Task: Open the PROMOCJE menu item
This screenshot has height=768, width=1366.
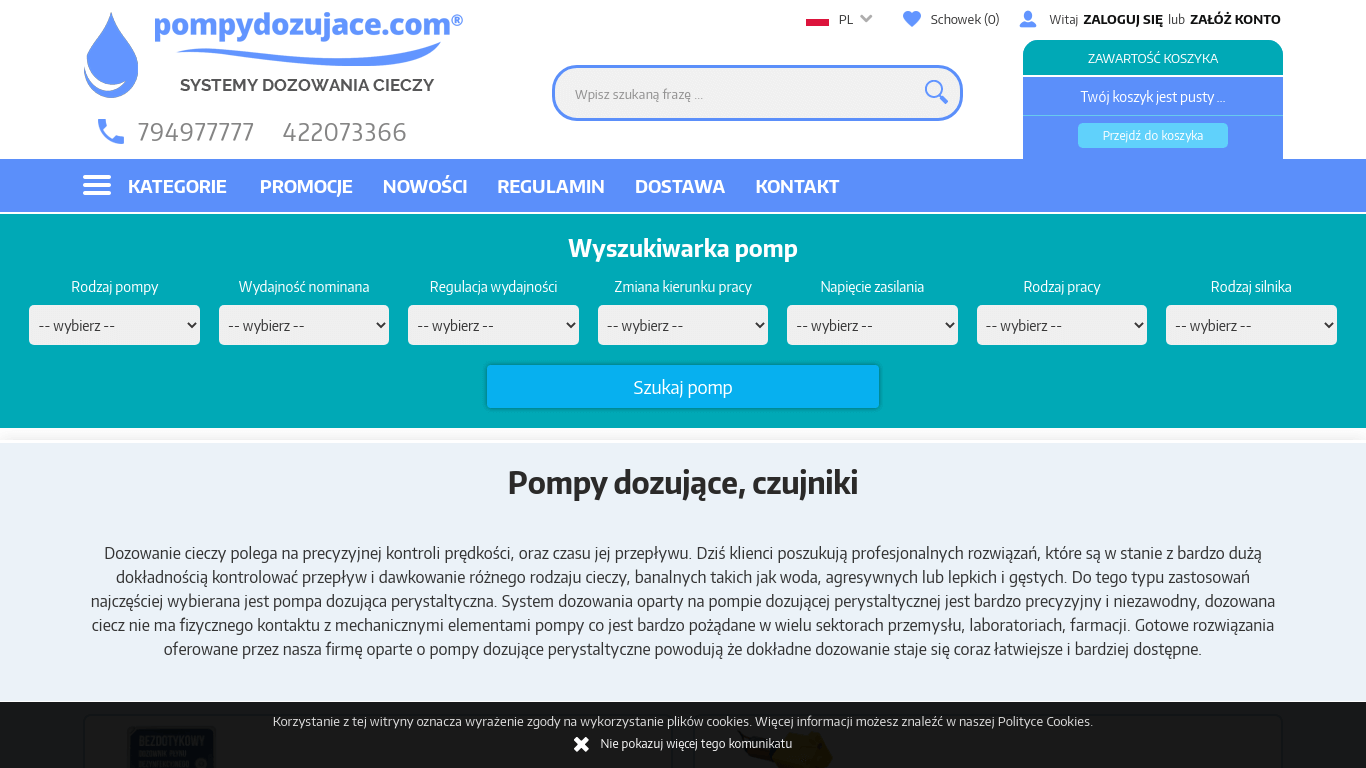Action: (x=306, y=186)
